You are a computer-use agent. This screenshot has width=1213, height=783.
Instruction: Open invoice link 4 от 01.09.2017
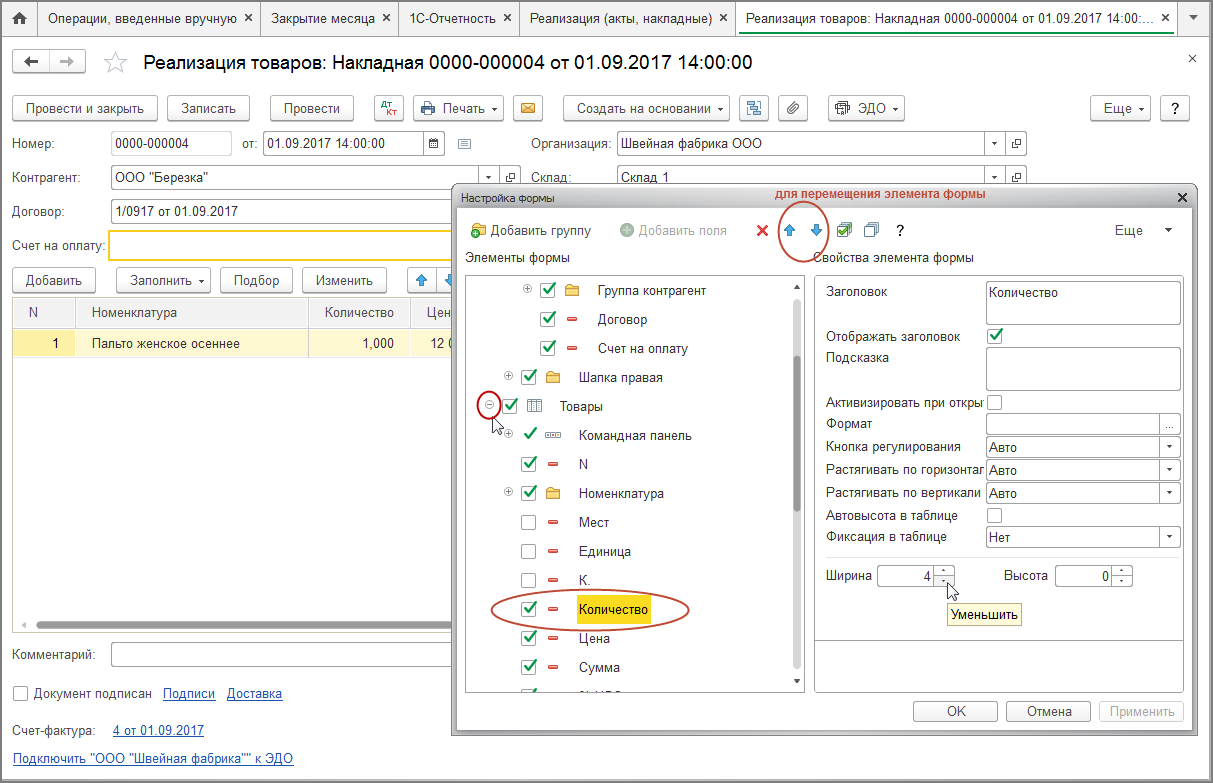pos(158,730)
